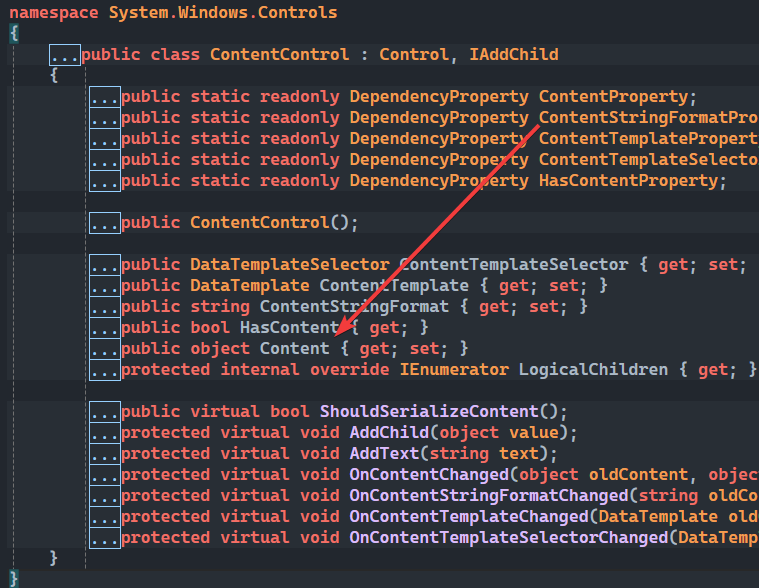Click the IAddChild interface name

tap(514, 55)
